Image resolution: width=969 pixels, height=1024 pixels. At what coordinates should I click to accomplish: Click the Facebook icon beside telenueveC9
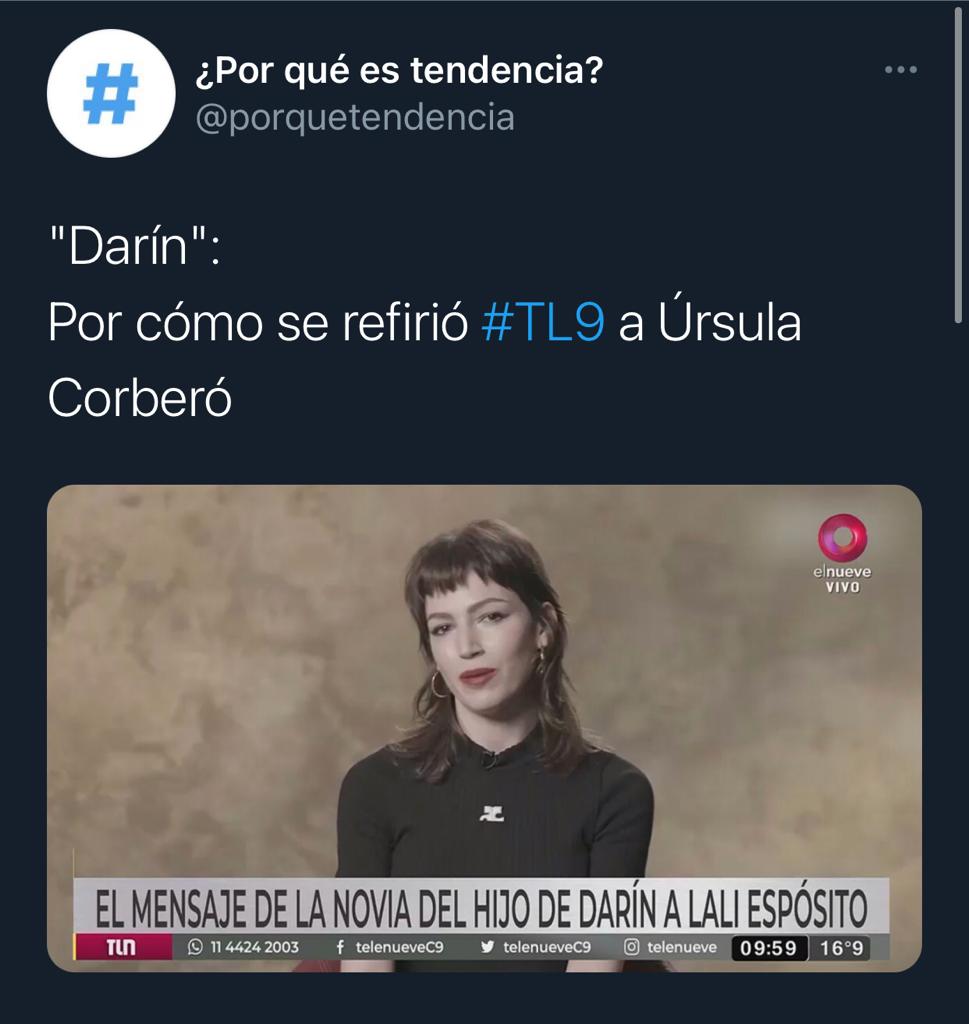pyautogui.click(x=340, y=947)
